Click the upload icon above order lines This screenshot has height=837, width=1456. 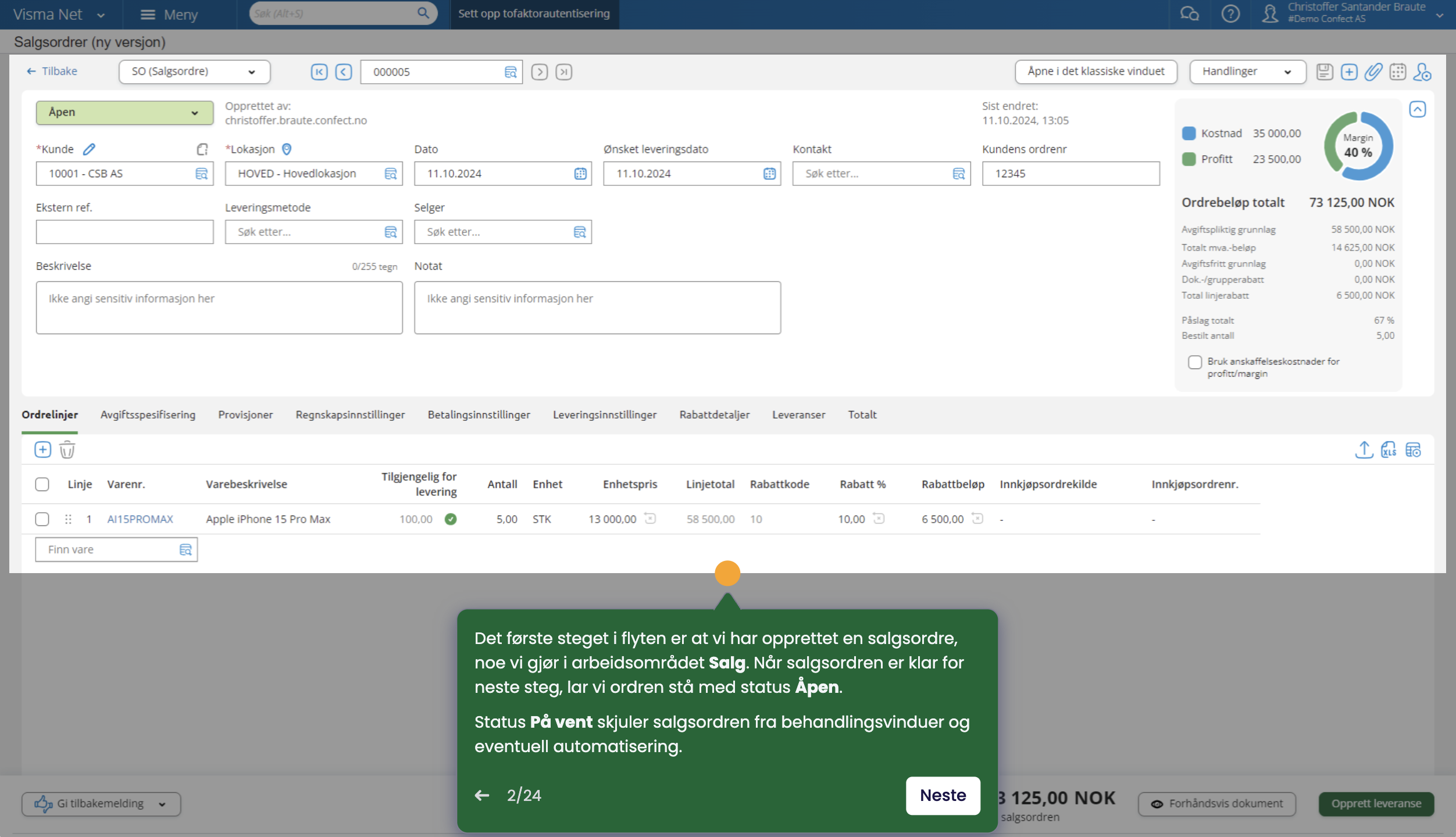coord(1364,450)
